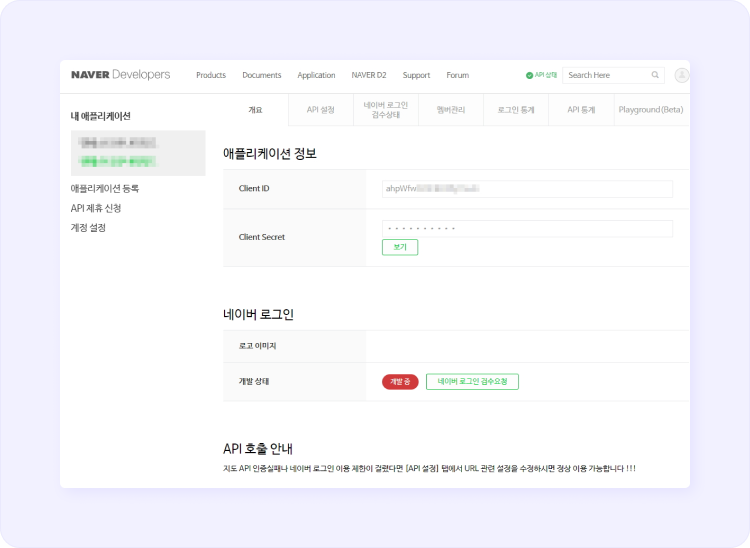Click the green API status check icon
Viewport: 750px width, 548px height.
[x=529, y=76]
